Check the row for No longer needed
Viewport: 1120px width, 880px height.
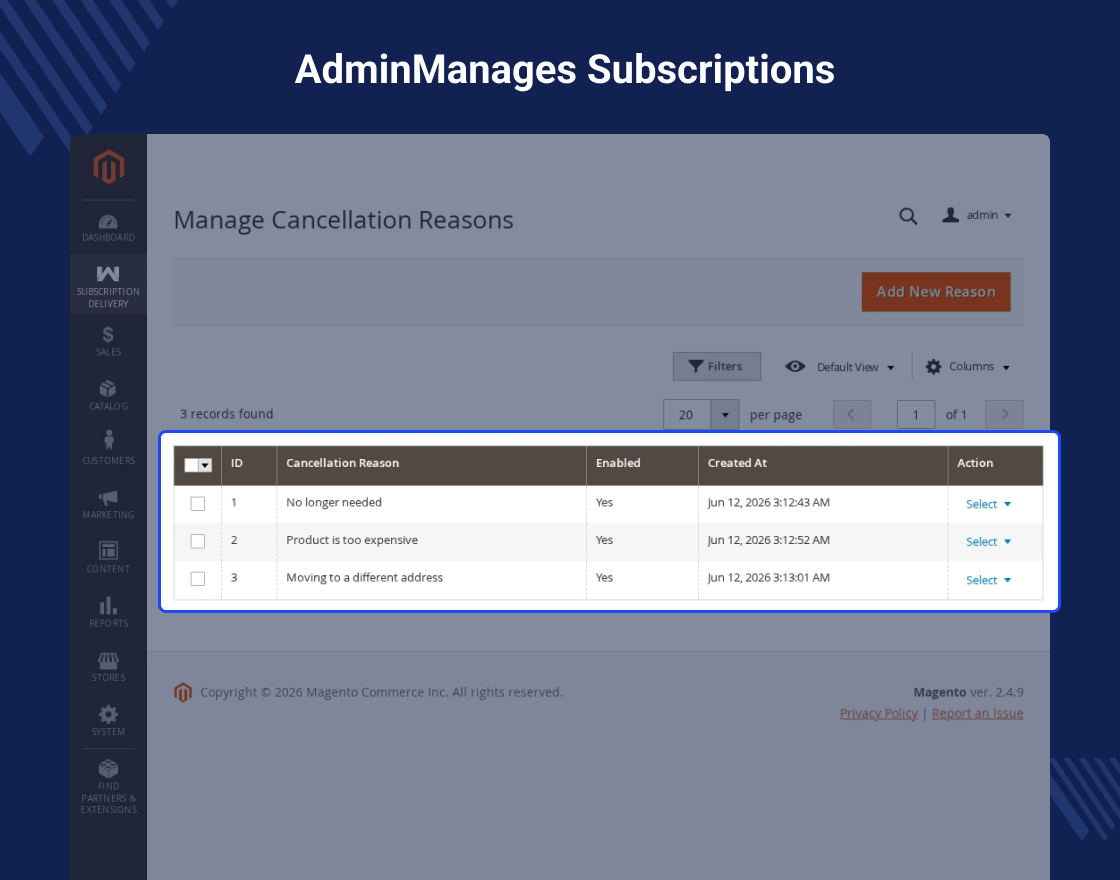click(x=198, y=504)
